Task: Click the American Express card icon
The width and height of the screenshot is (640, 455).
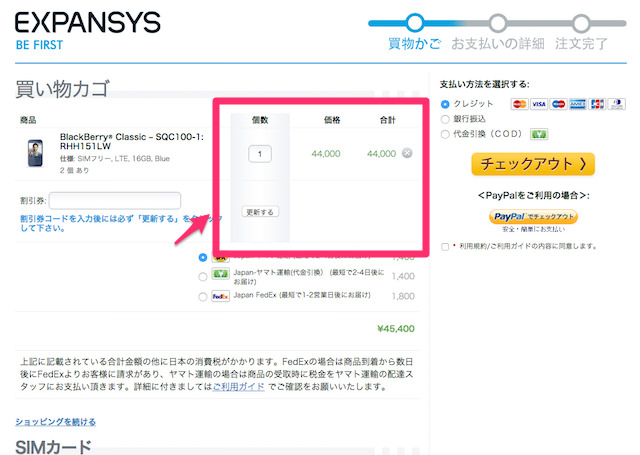Action: point(578,104)
